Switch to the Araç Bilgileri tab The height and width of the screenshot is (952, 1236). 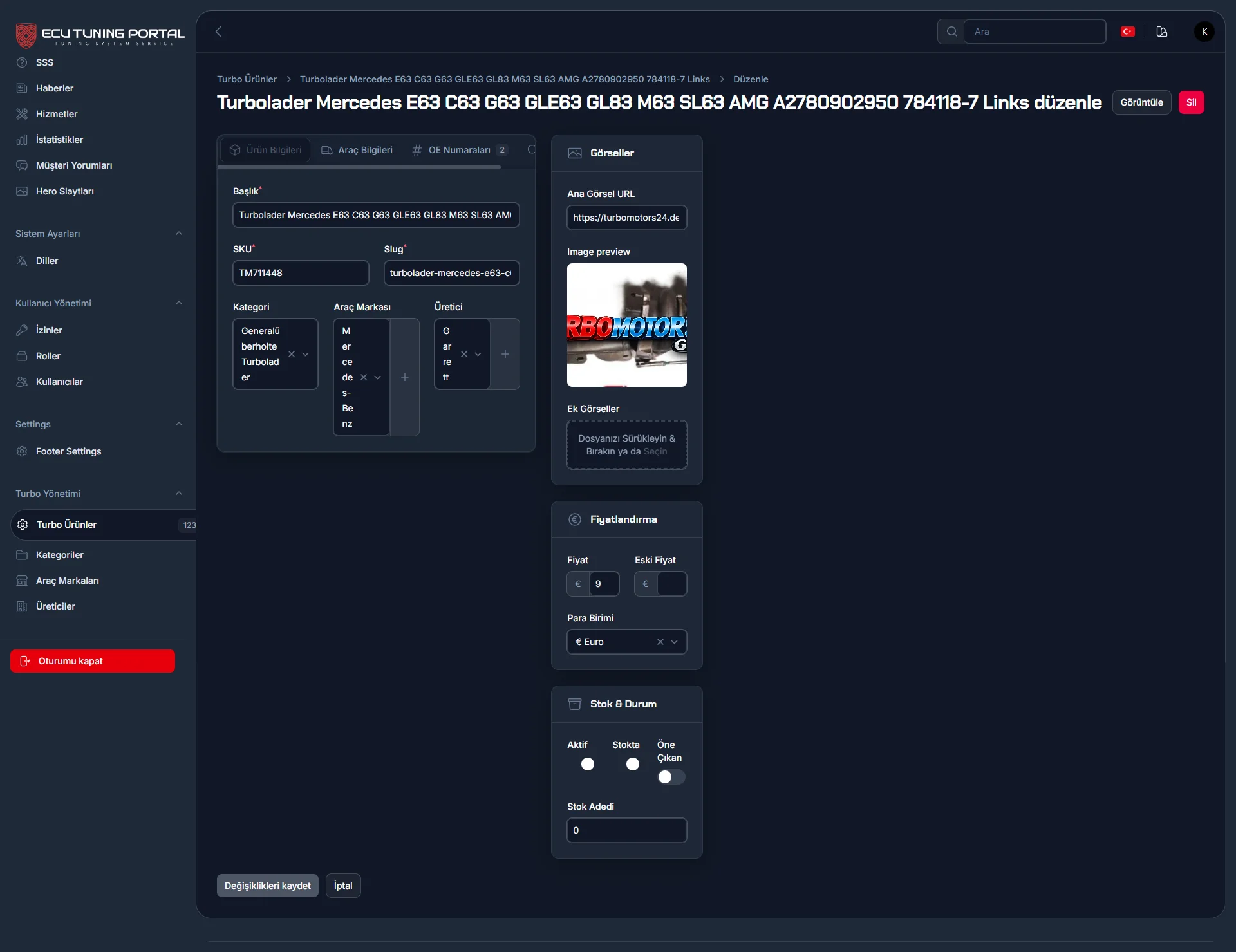(x=357, y=150)
